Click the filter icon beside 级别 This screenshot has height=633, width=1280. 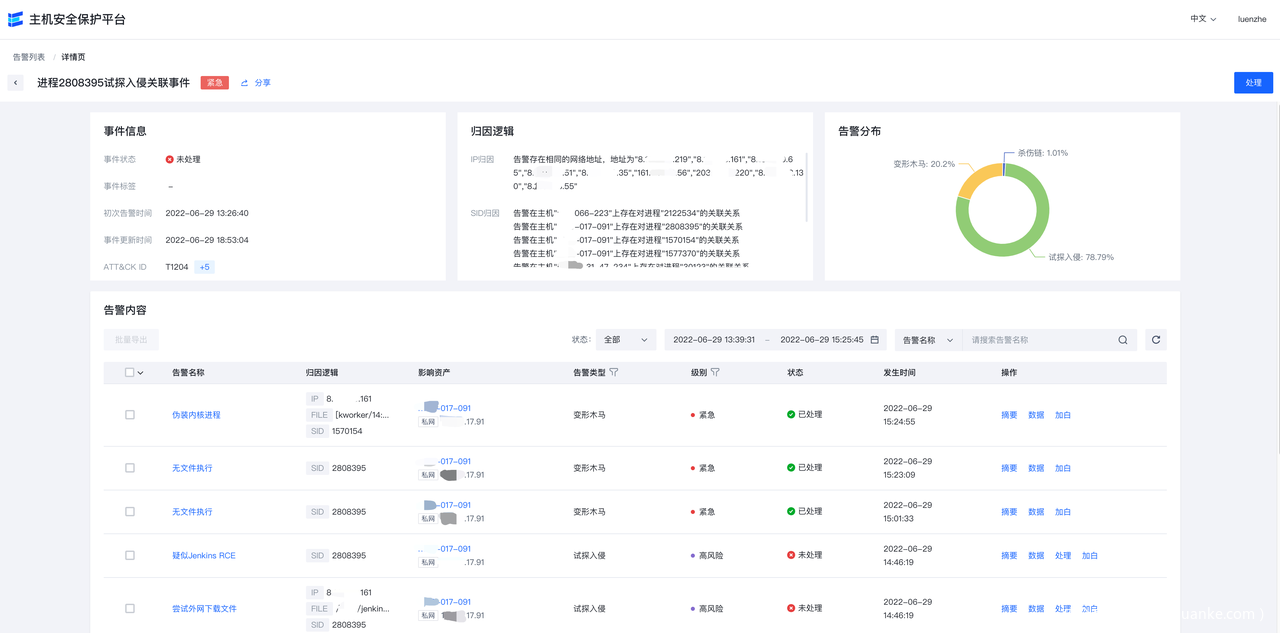pos(715,372)
